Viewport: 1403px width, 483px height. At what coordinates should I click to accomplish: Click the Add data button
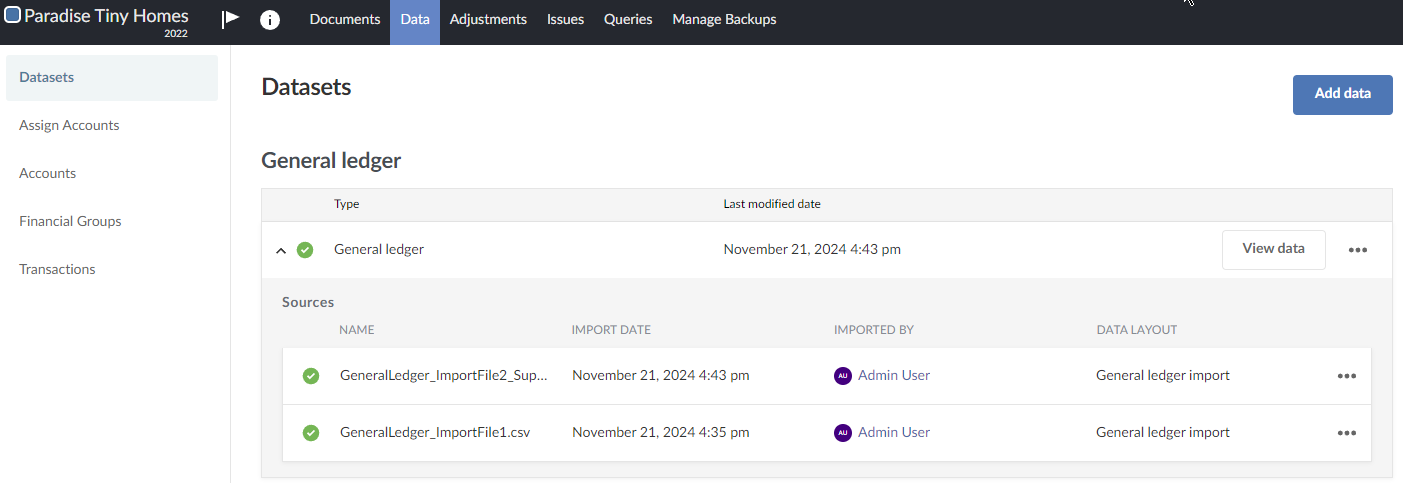(x=1342, y=94)
